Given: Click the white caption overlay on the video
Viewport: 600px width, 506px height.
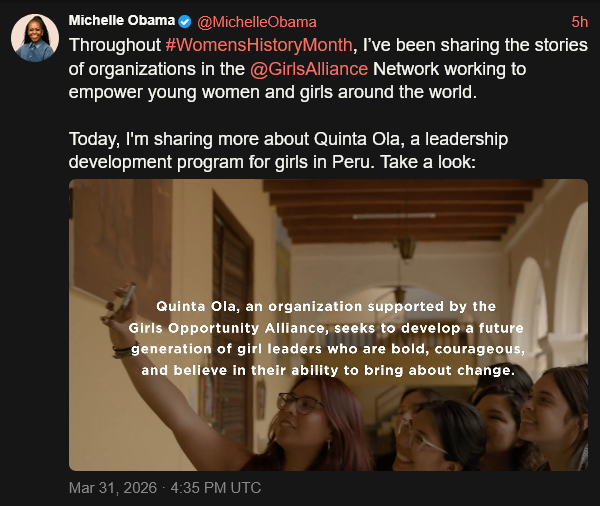Looking at the screenshot, I should pos(328,337).
